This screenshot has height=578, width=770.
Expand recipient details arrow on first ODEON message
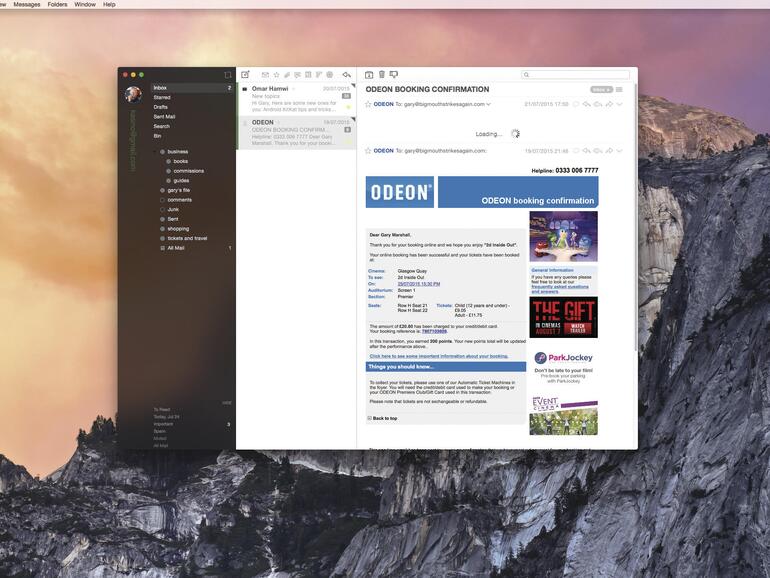[x=489, y=104]
